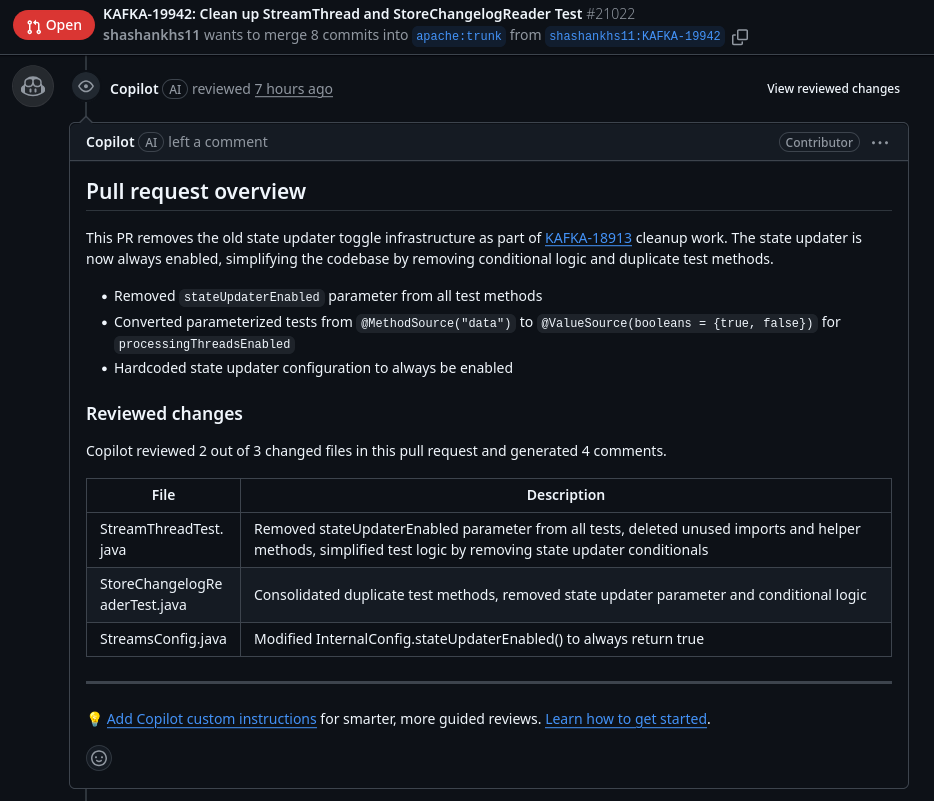
Task: Open the emoji reaction picker
Action: coord(99,758)
